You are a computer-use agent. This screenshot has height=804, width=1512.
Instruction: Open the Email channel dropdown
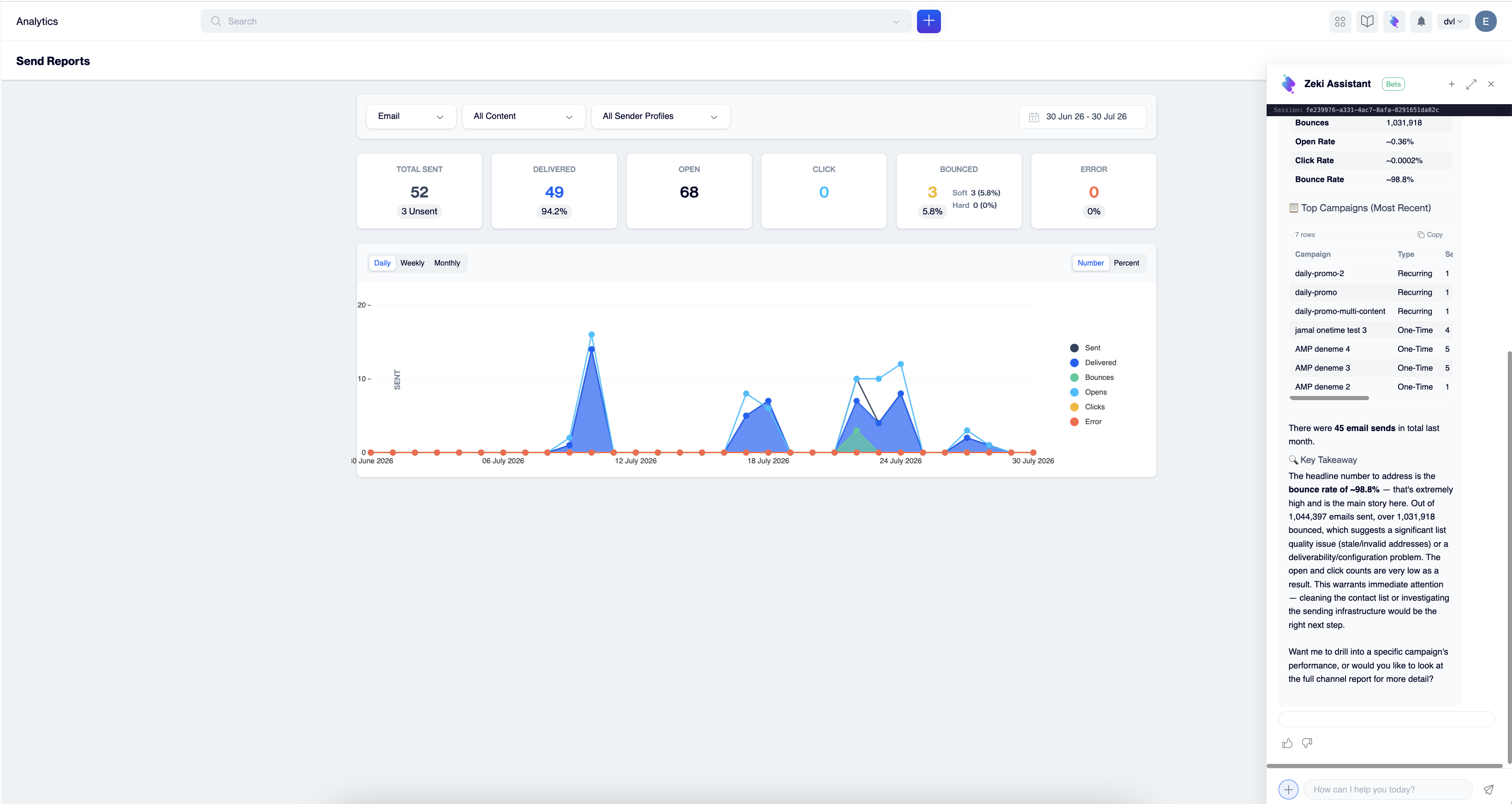click(x=411, y=116)
